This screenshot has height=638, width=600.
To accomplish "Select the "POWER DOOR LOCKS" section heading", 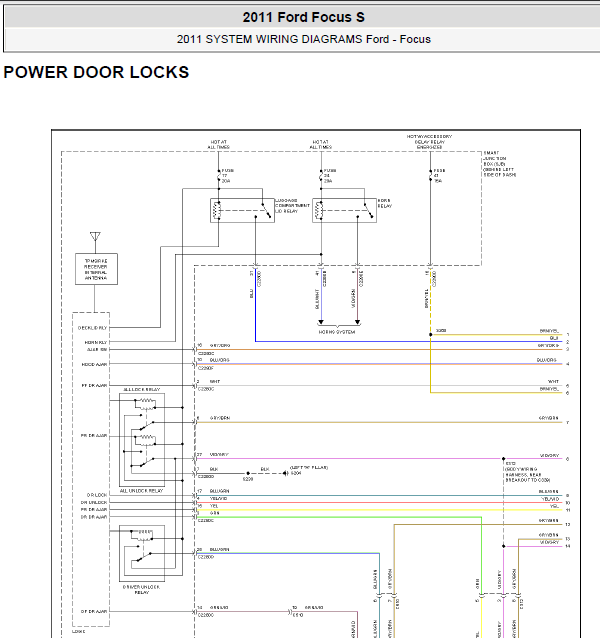I will click(96, 72).
